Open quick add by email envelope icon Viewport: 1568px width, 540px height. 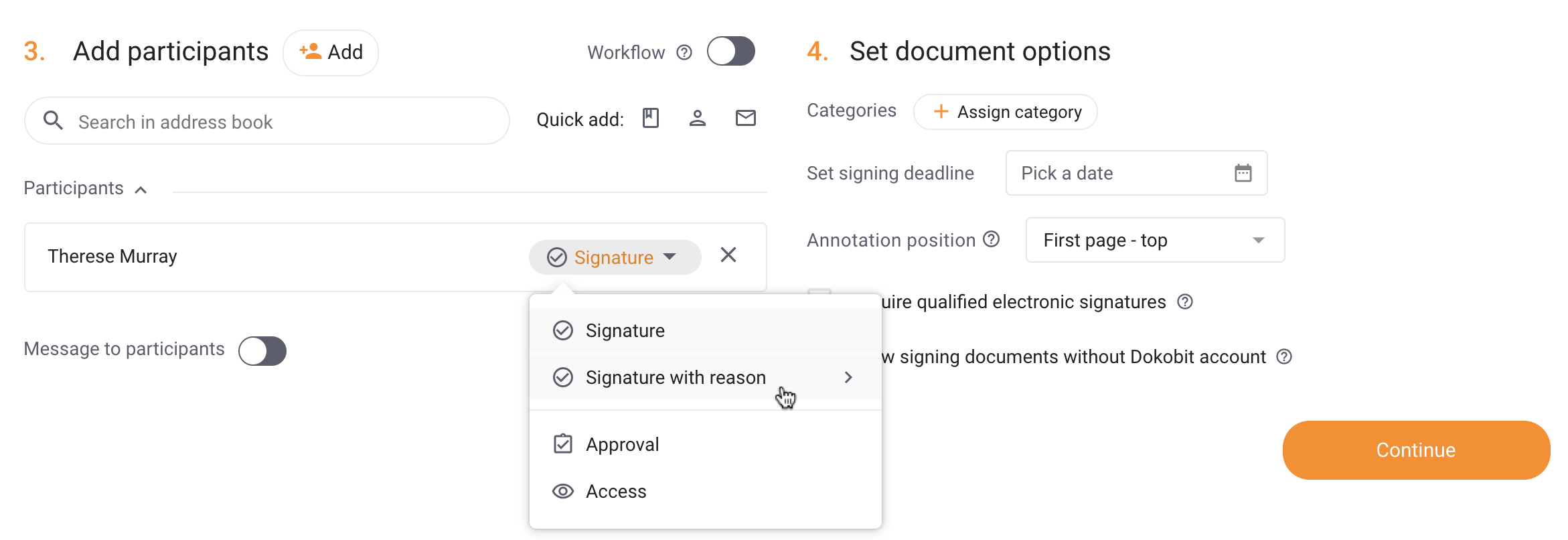745,119
